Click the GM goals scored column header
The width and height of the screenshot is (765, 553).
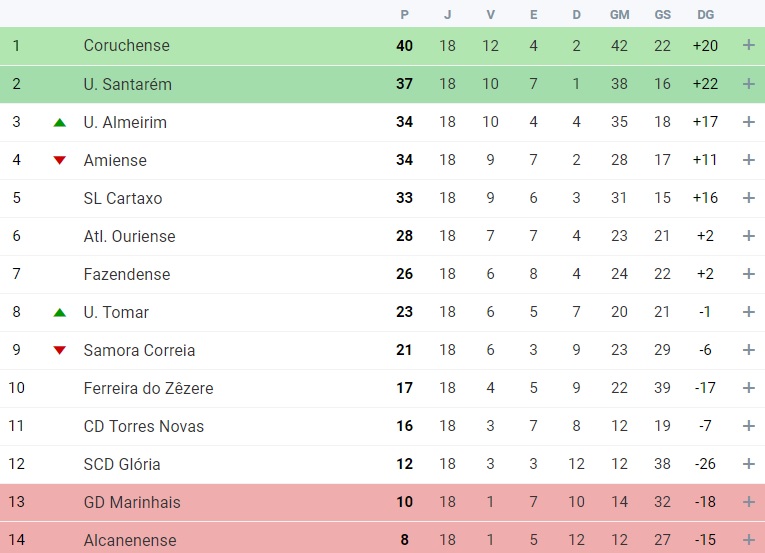[x=620, y=15]
